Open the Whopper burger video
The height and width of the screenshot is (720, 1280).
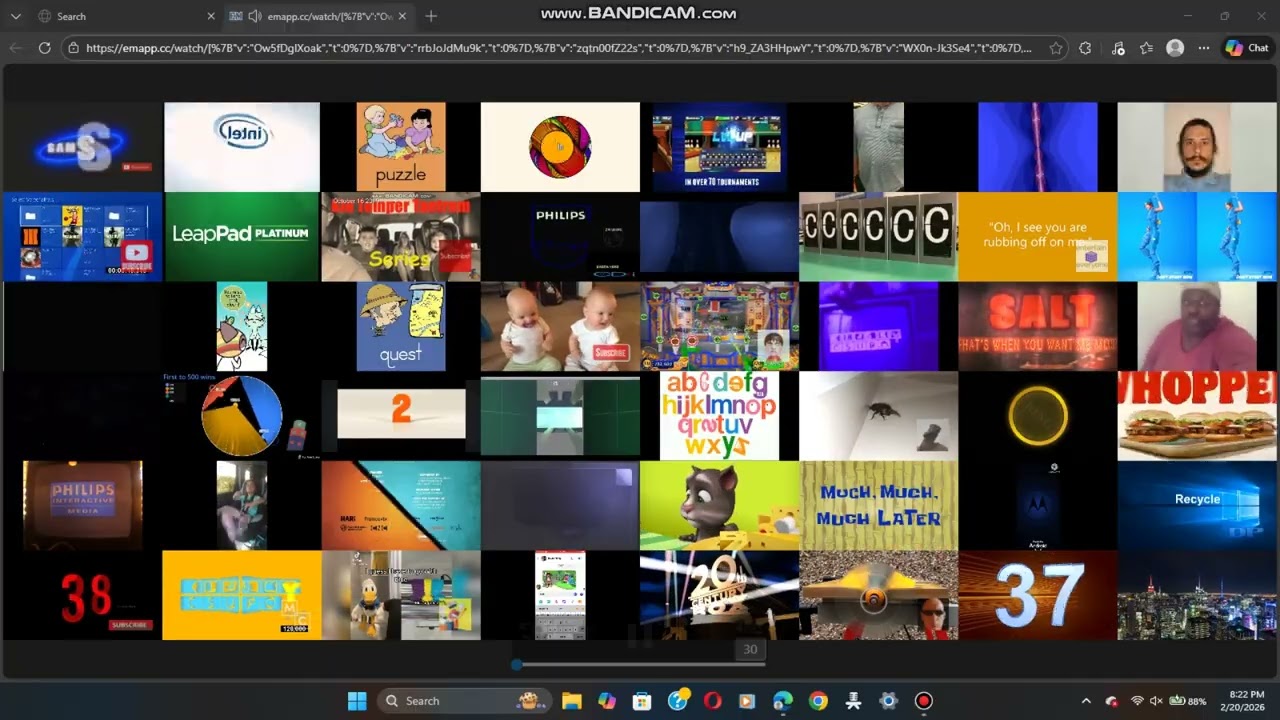click(1197, 415)
